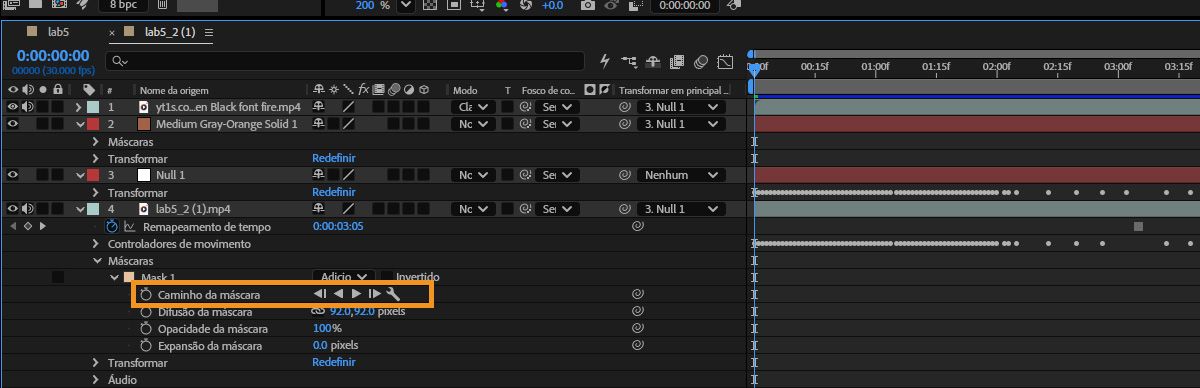The height and width of the screenshot is (388, 1200).
Task: Go to previous time remap keyframe
Action: point(13,226)
